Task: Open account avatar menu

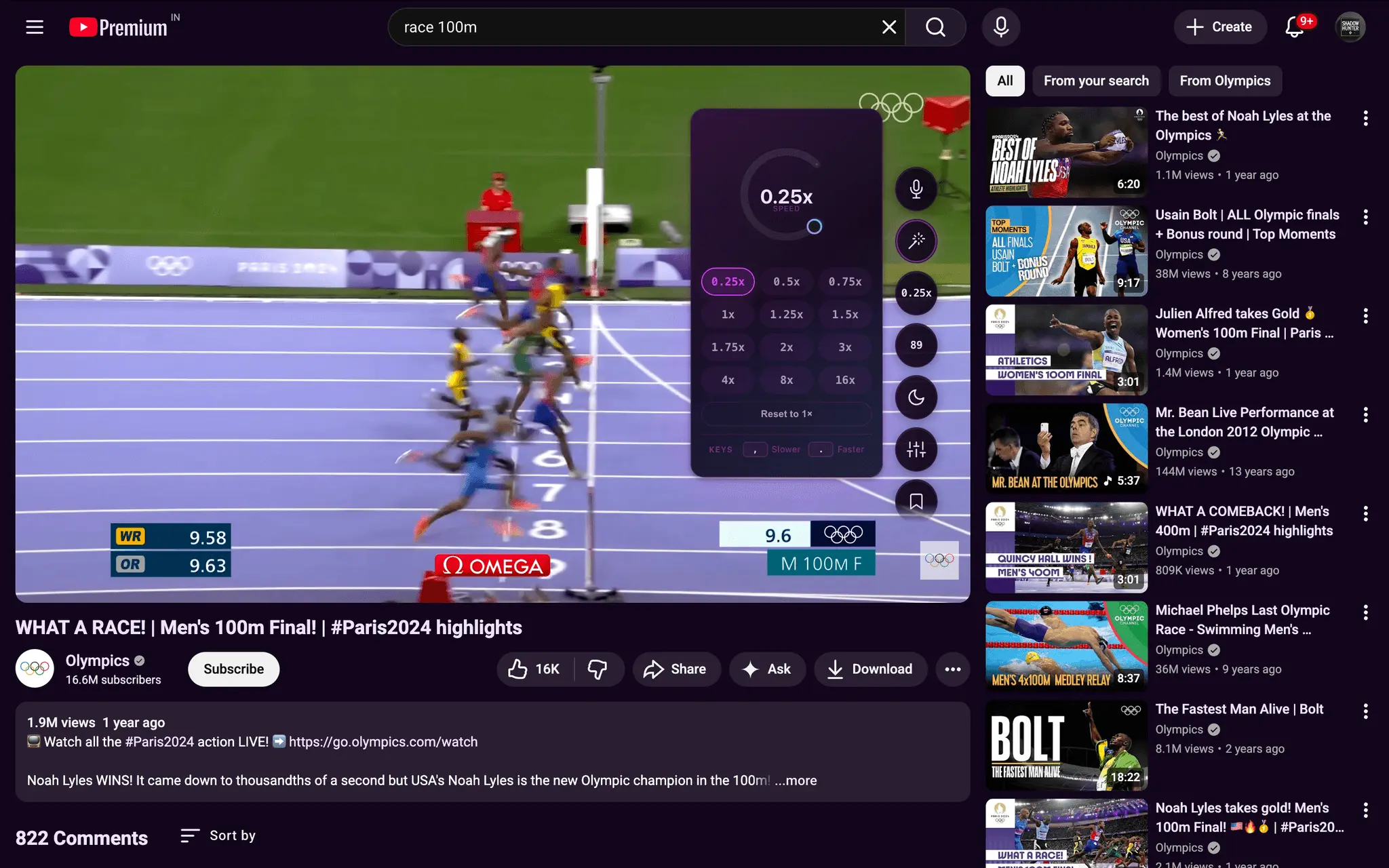Action: (1350, 27)
